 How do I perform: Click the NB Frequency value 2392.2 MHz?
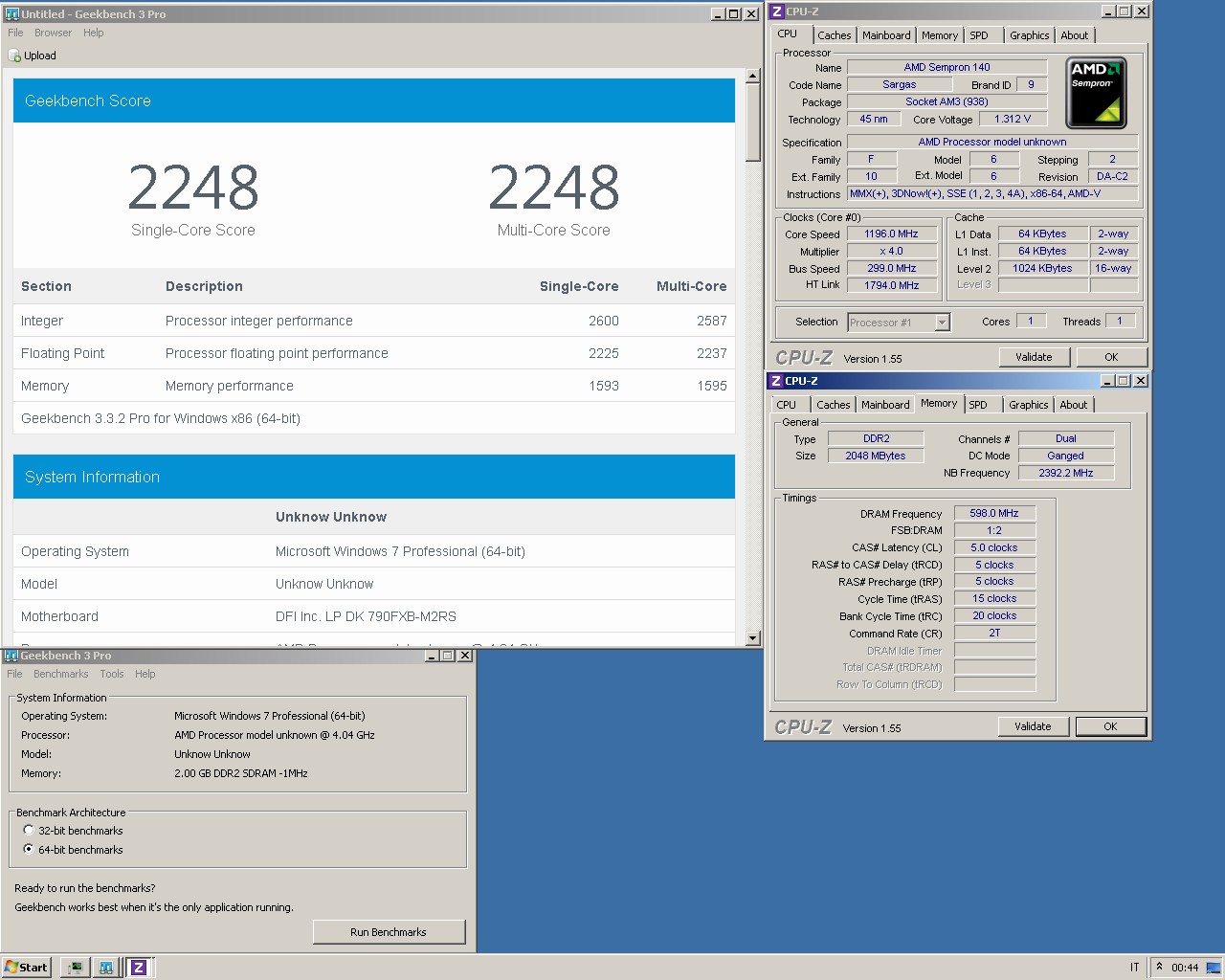(1065, 473)
